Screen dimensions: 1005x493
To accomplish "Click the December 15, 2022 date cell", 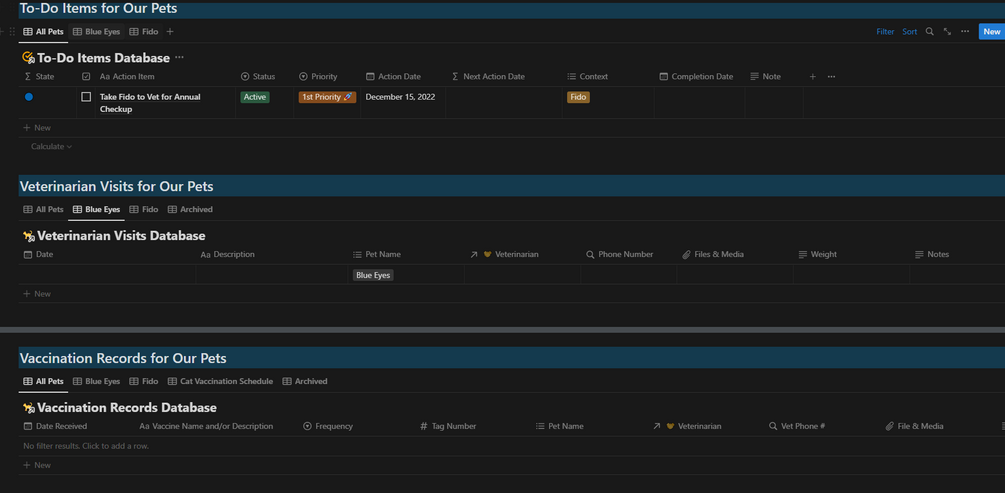I will pos(401,97).
